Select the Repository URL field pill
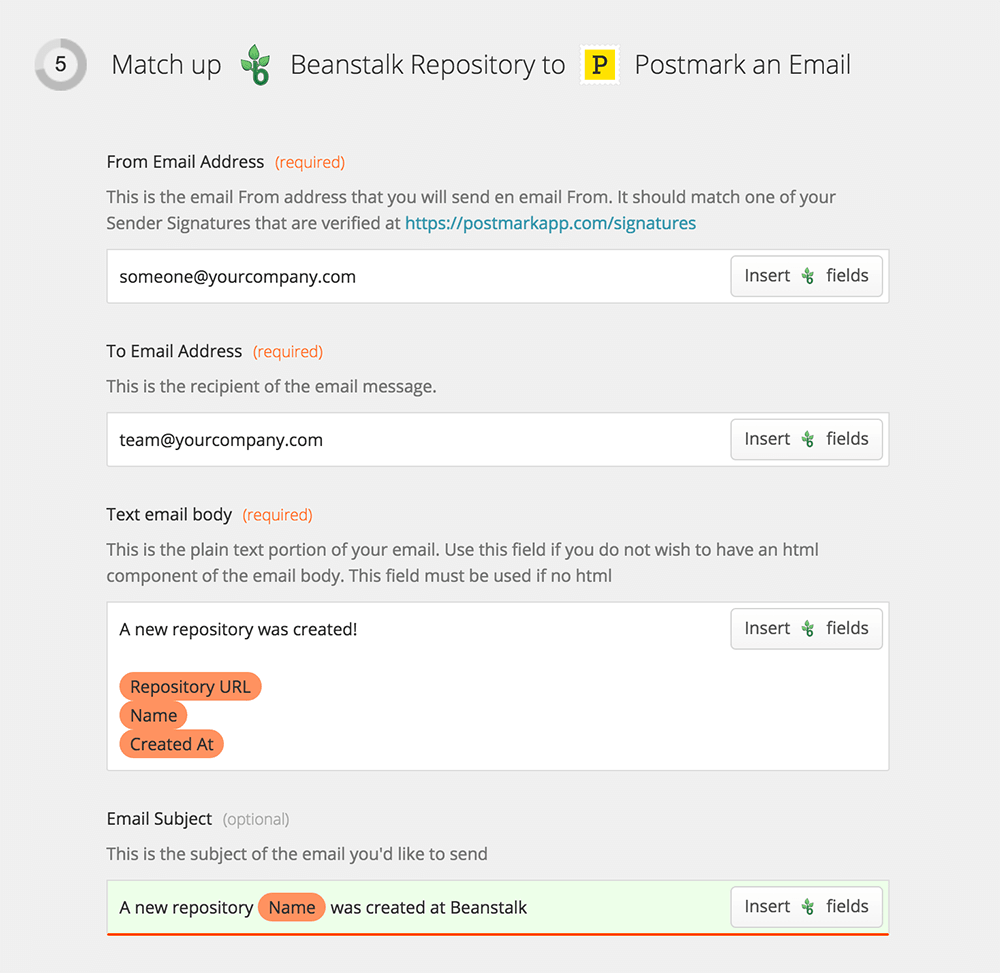The width and height of the screenshot is (1000, 973). tap(190, 687)
